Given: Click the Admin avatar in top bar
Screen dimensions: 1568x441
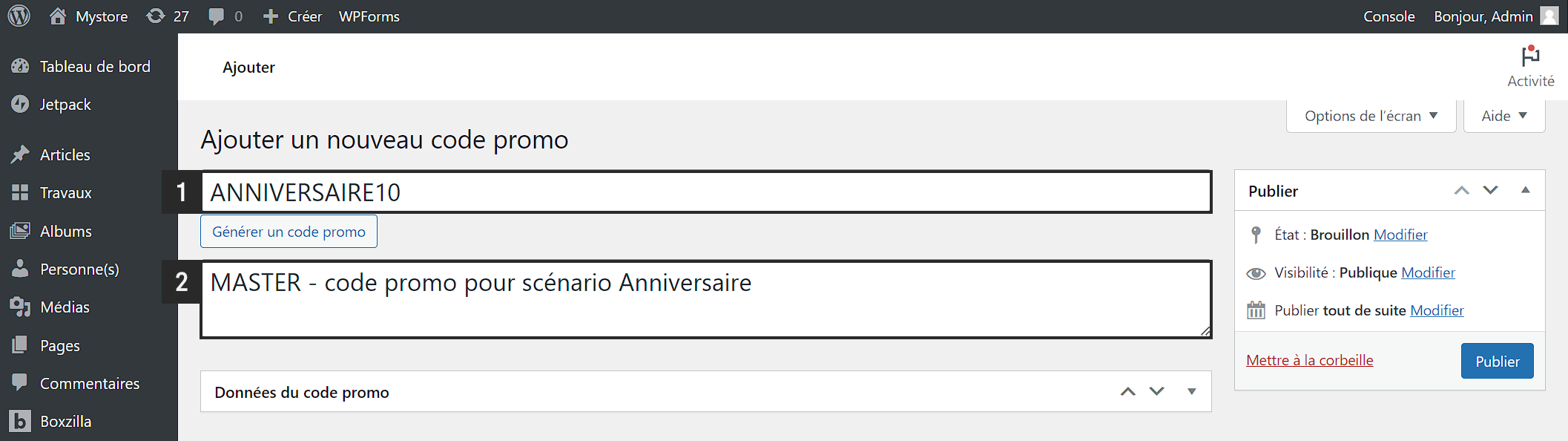Looking at the screenshot, I should pos(1549,16).
